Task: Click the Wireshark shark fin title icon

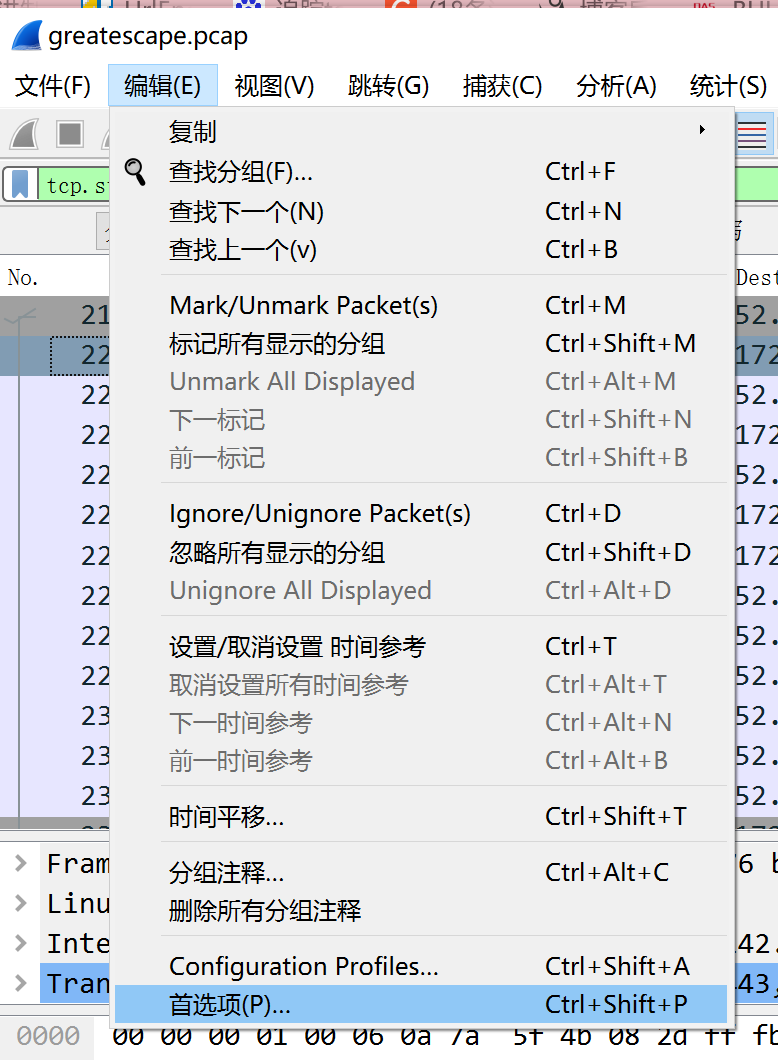Action: (26, 35)
